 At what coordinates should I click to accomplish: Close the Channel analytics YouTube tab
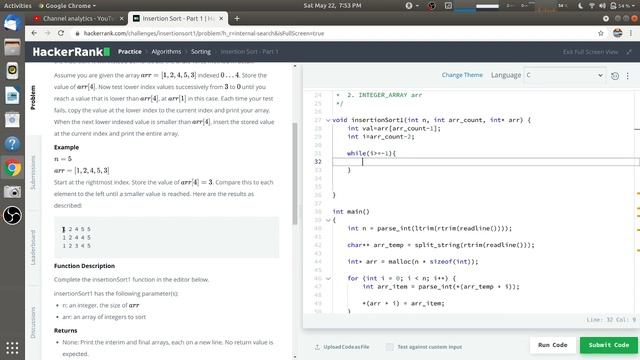[x=121, y=18]
